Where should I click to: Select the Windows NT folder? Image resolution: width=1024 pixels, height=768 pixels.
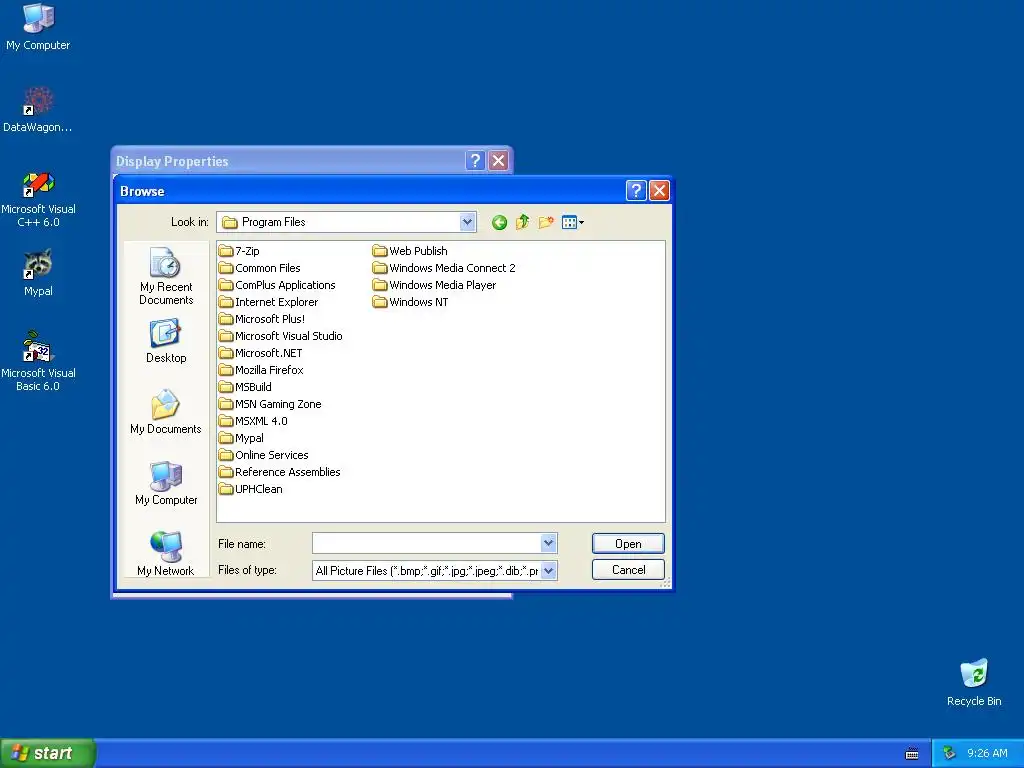tap(411, 302)
